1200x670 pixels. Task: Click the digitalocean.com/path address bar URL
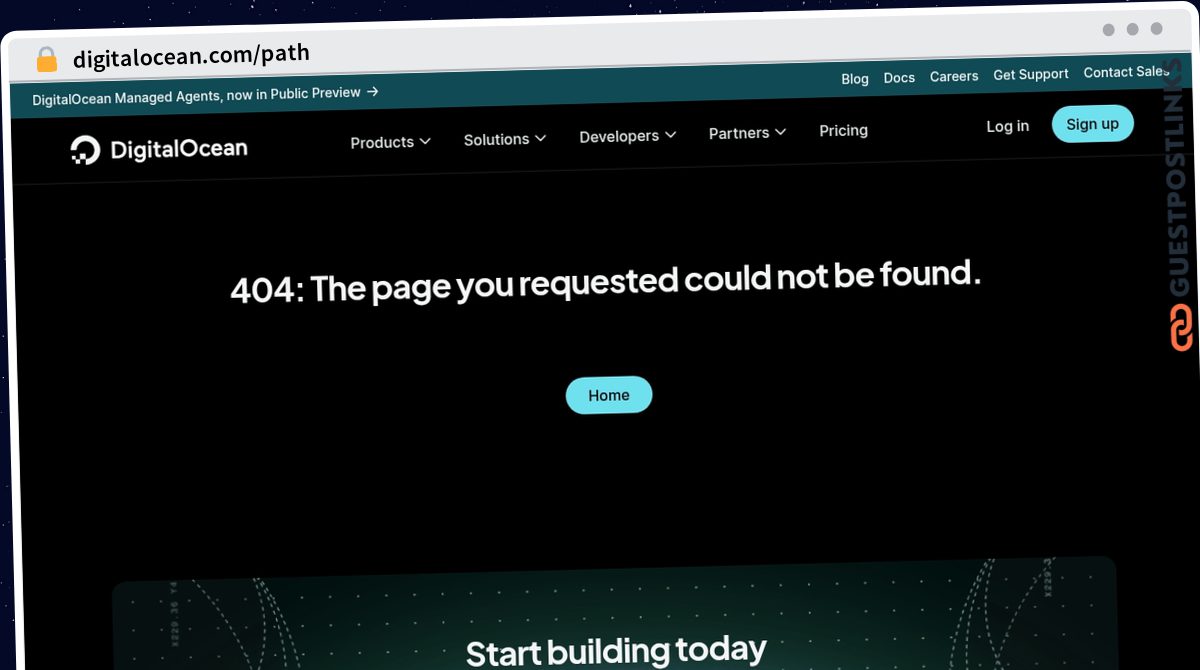191,56
